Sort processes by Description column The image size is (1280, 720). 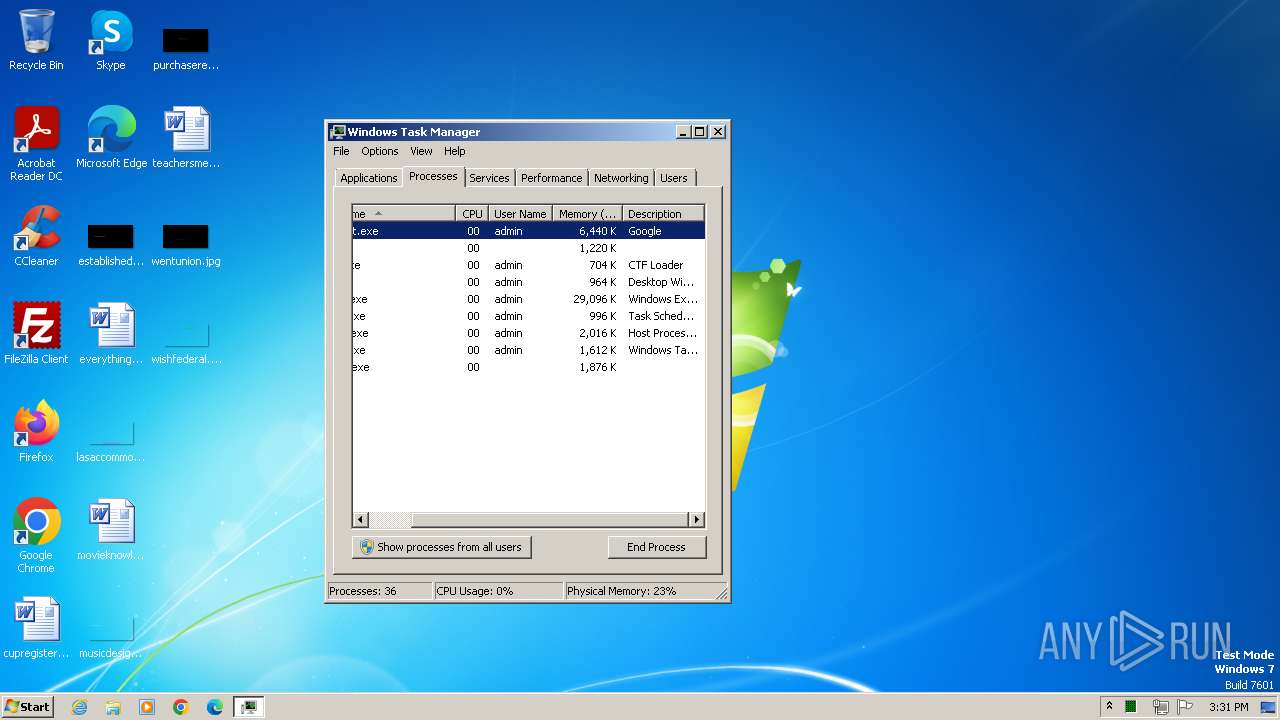point(663,213)
